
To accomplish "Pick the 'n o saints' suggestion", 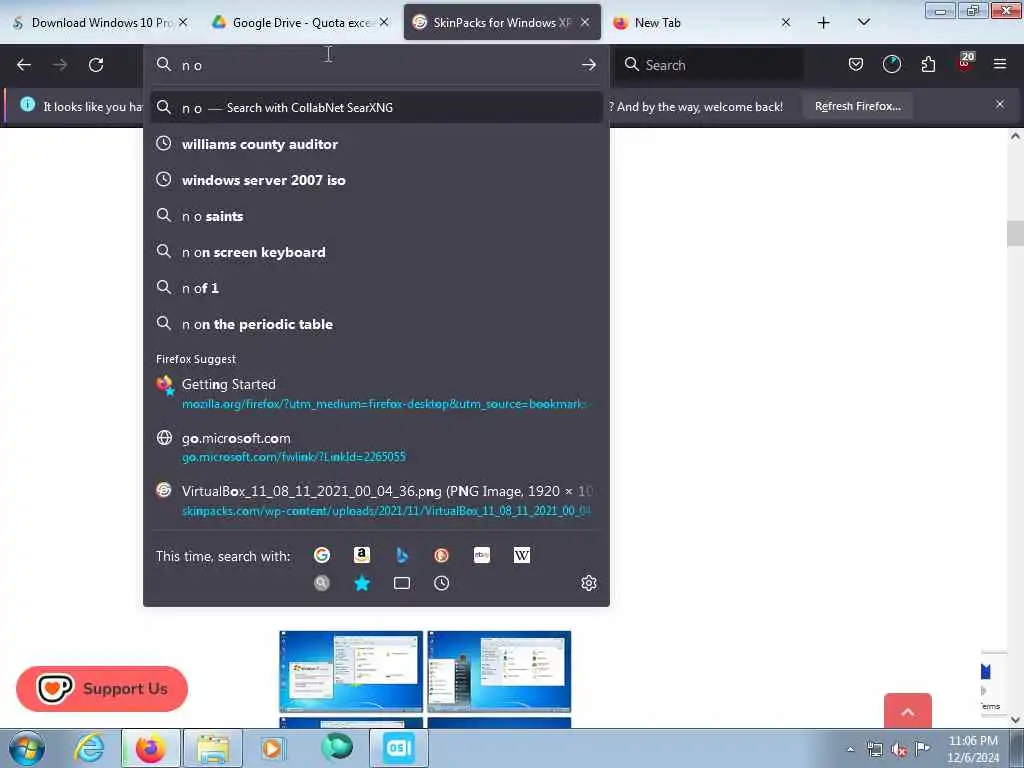I will click(376, 216).
